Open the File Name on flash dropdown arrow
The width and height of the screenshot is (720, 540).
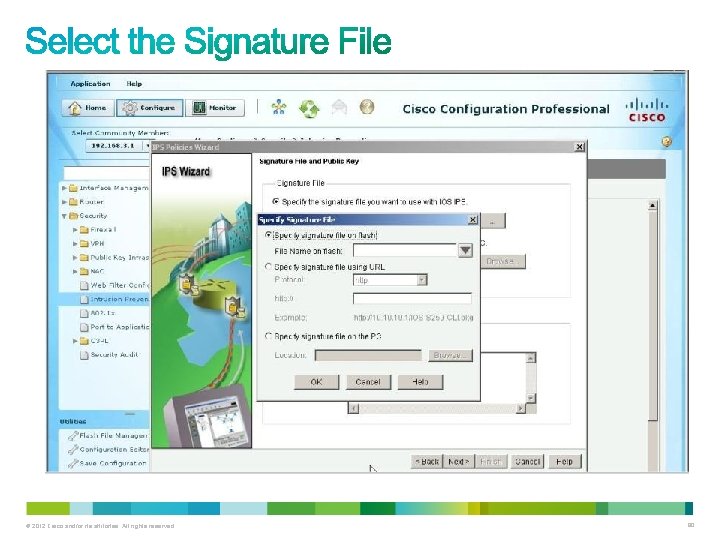pyautogui.click(x=465, y=250)
